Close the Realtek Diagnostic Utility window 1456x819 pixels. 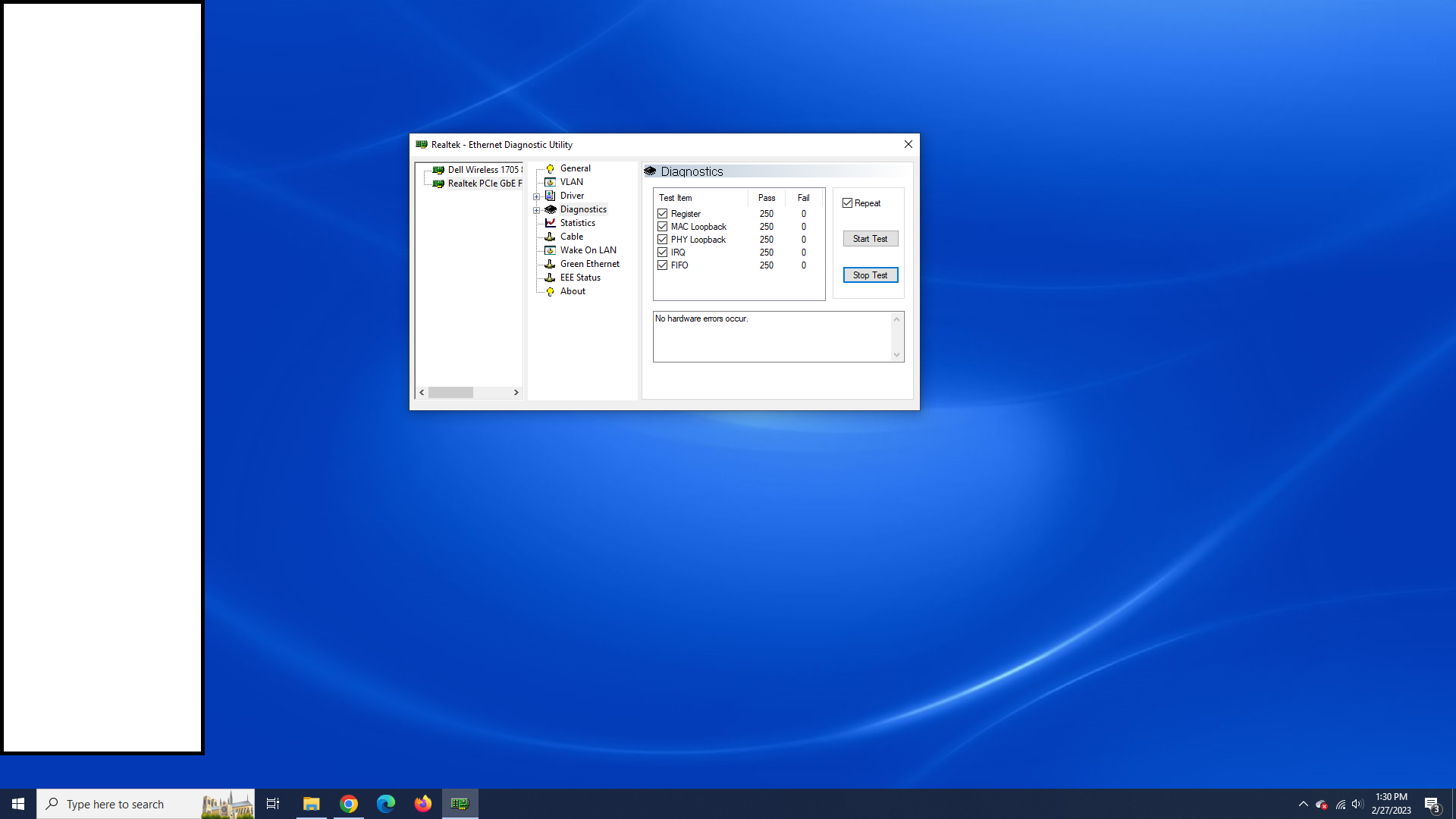(908, 144)
